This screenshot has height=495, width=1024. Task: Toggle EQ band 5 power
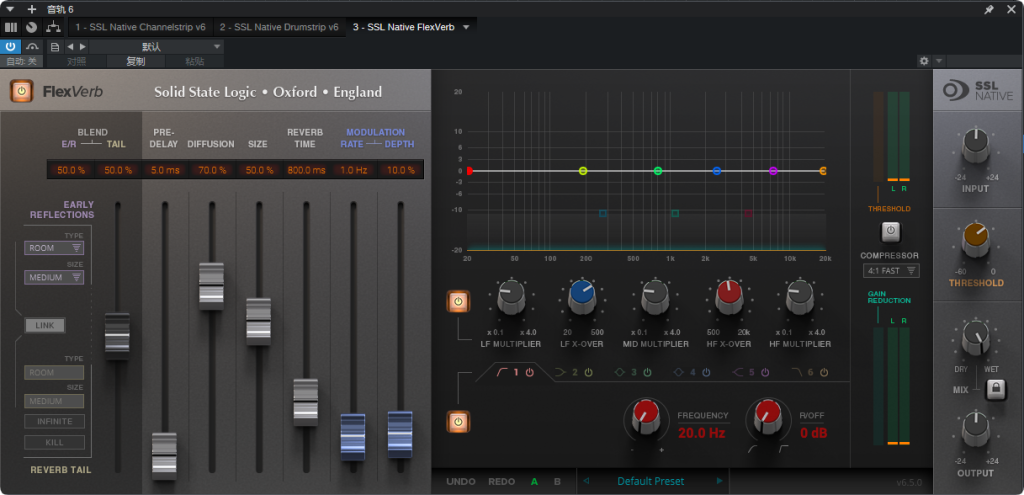[x=765, y=372]
